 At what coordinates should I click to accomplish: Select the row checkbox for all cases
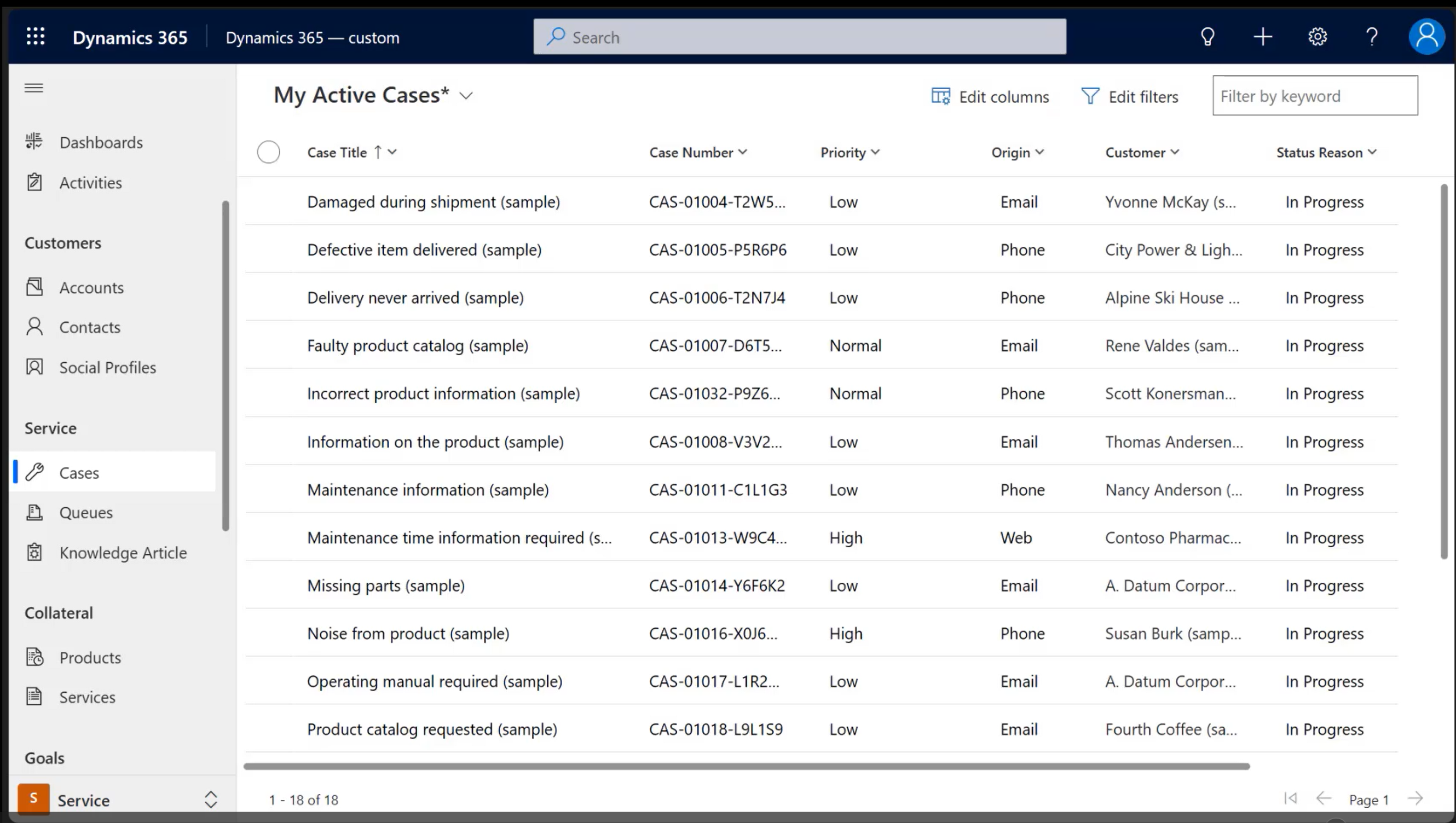pos(268,151)
